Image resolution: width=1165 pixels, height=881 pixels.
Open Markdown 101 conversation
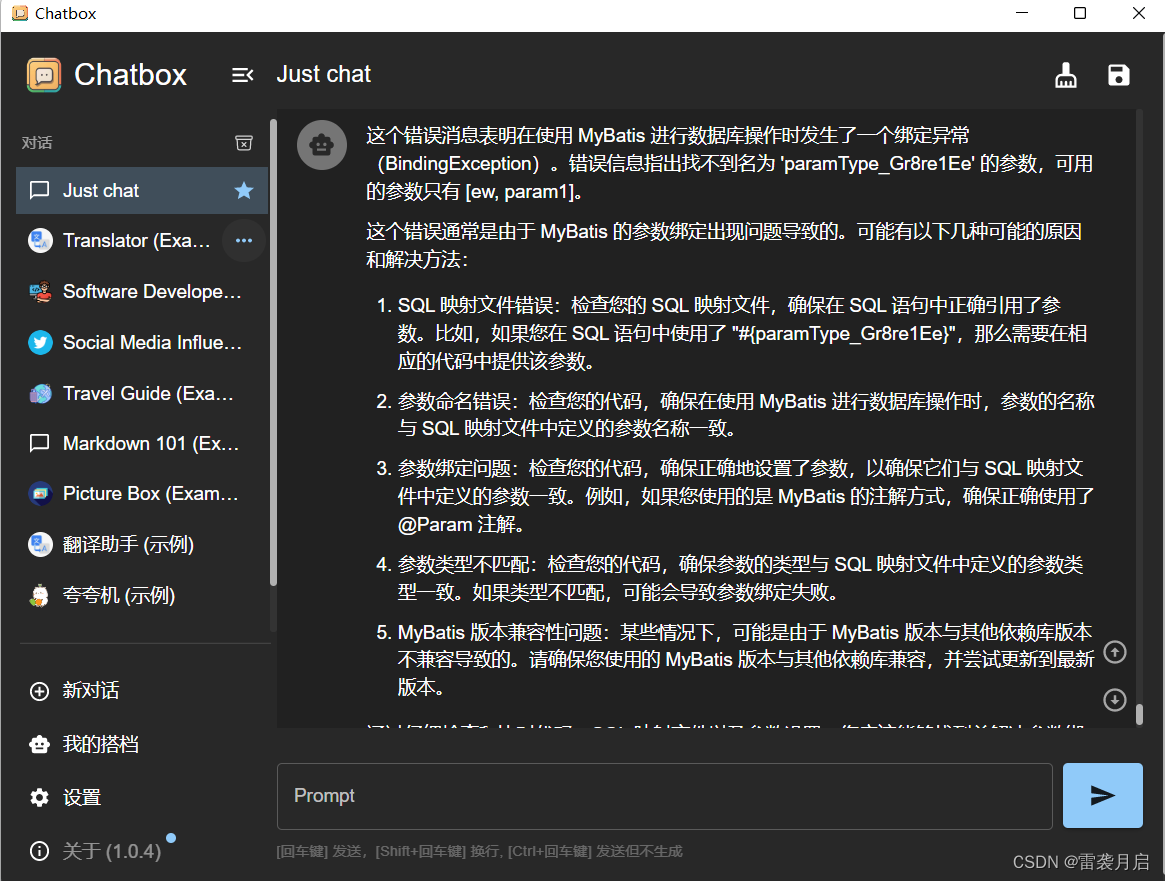tap(142, 443)
